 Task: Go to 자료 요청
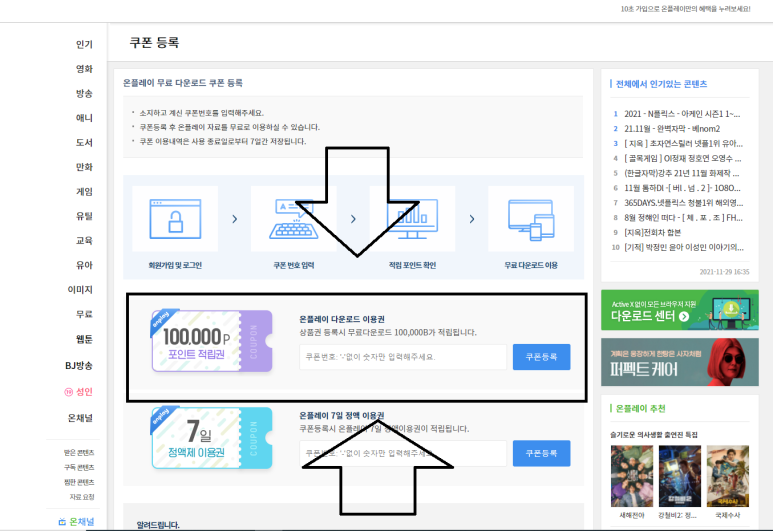pyautogui.click(x=82, y=497)
